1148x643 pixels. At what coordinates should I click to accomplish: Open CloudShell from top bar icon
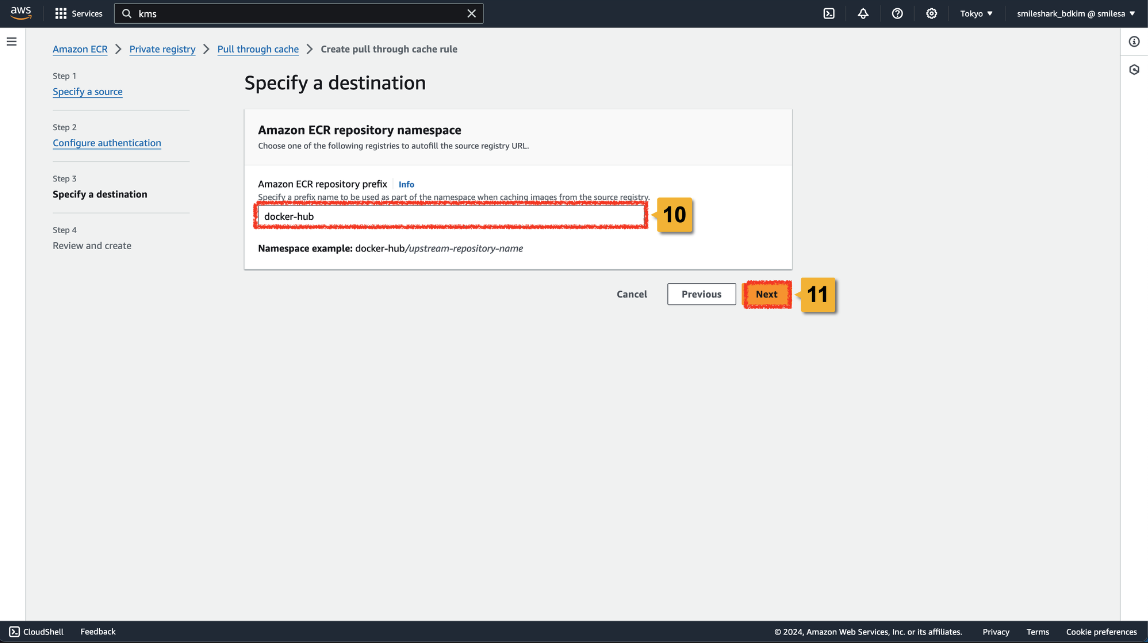pyautogui.click(x=829, y=14)
